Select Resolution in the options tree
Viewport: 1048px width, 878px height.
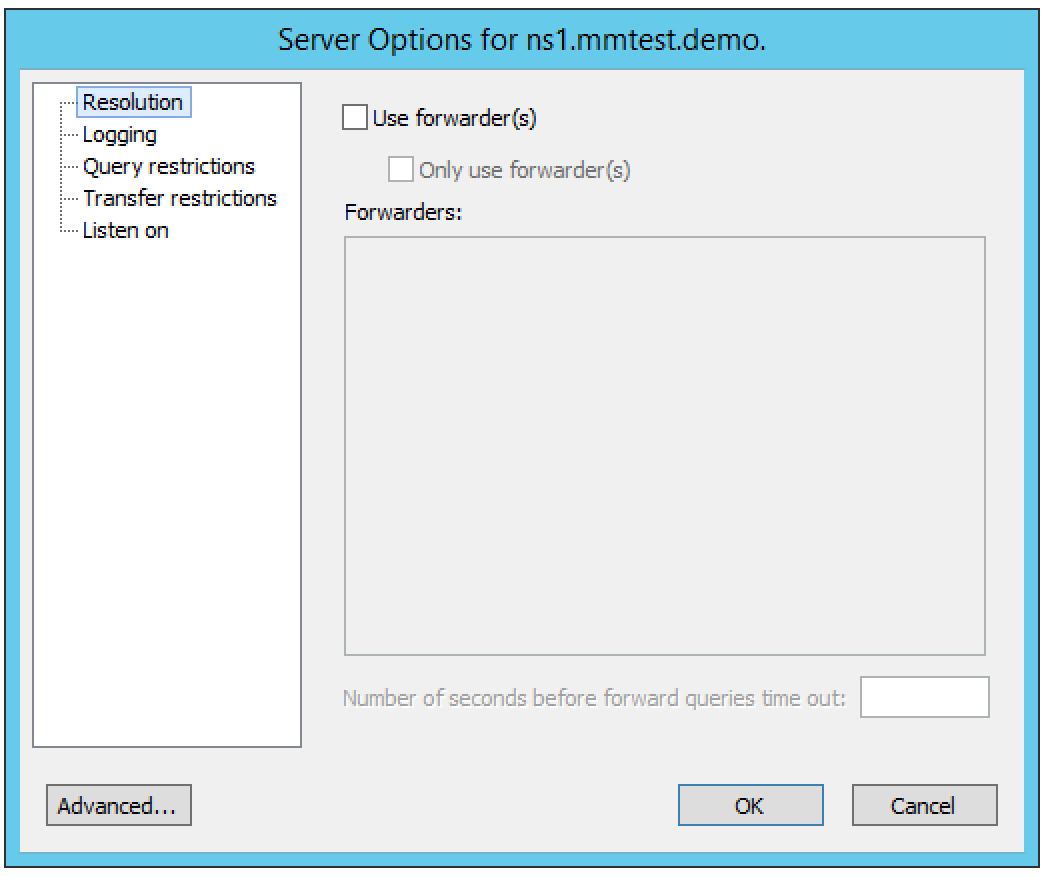(133, 102)
